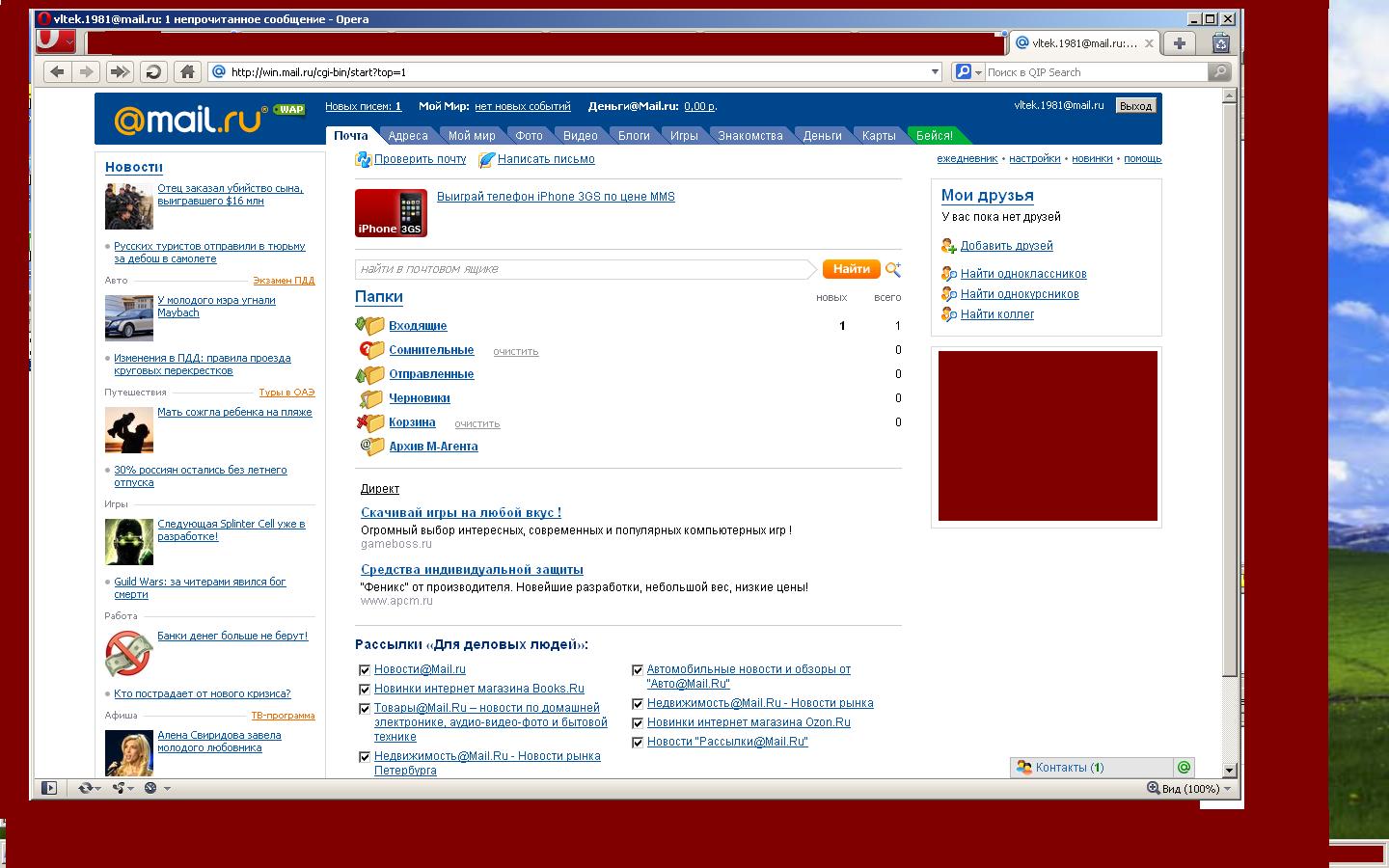Open the Контакты (1) panel

point(1092,768)
